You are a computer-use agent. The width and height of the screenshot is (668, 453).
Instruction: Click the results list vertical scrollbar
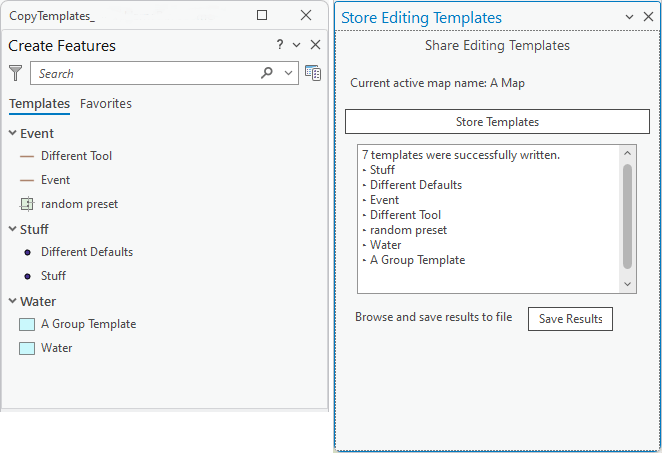[628, 215]
